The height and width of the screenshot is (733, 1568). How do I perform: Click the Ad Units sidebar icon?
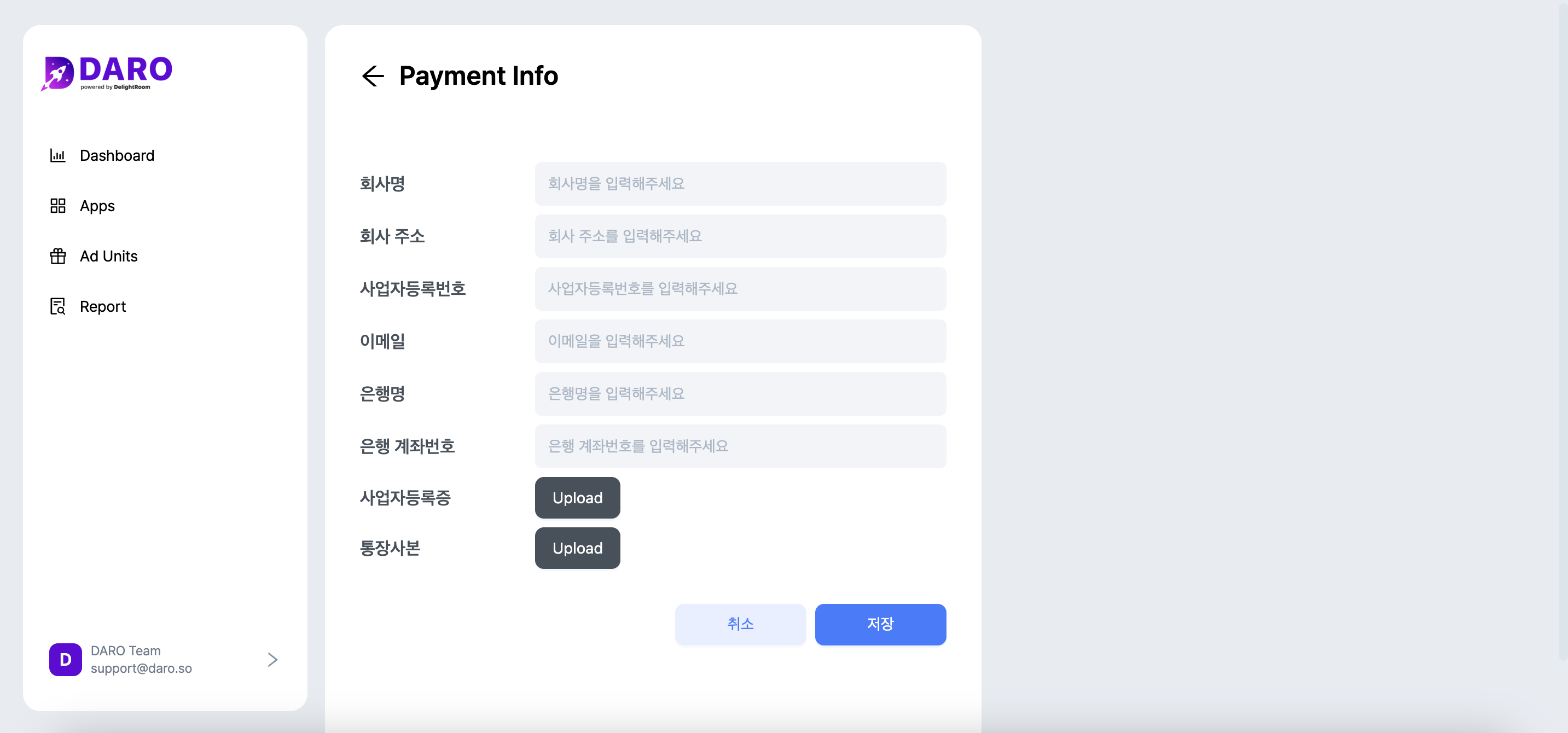point(56,256)
